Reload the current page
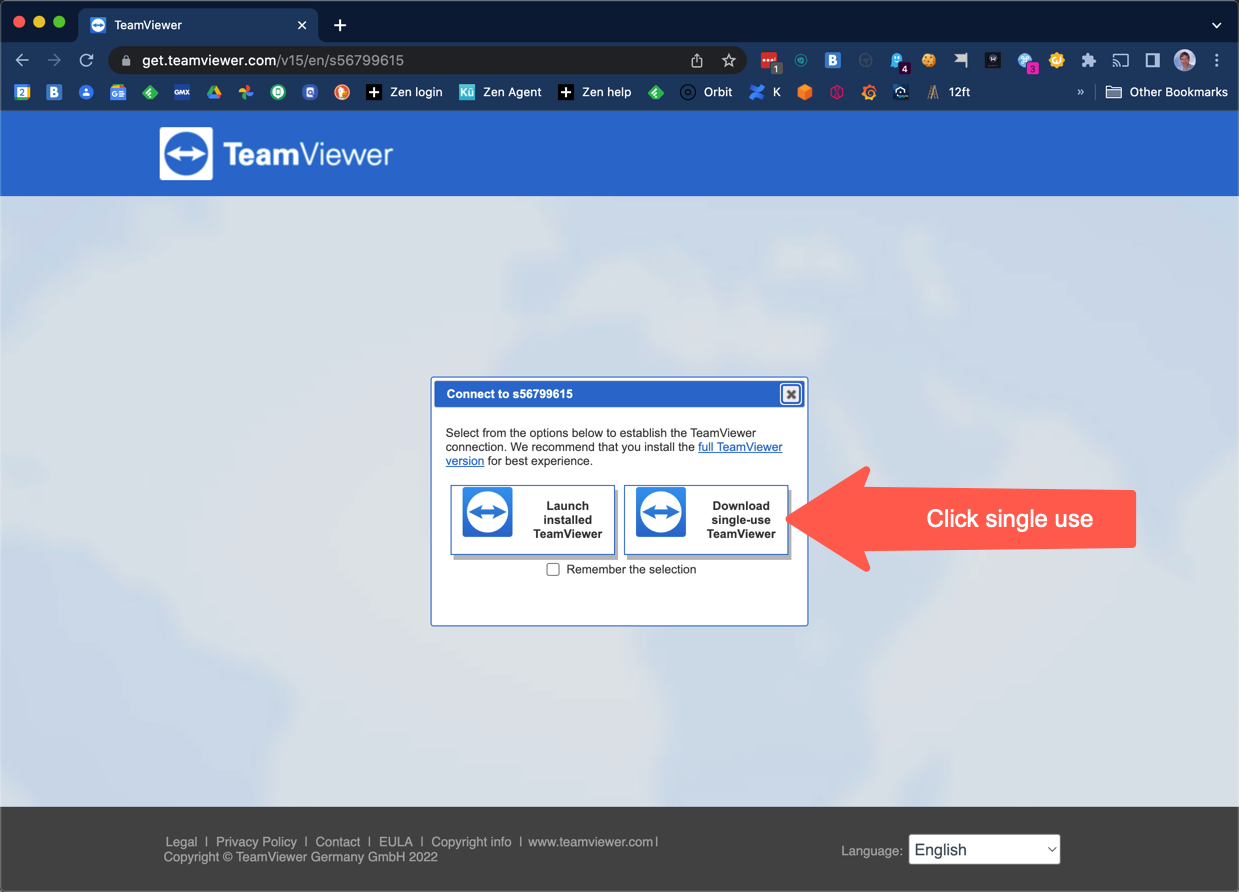The image size is (1239, 892). click(87, 60)
